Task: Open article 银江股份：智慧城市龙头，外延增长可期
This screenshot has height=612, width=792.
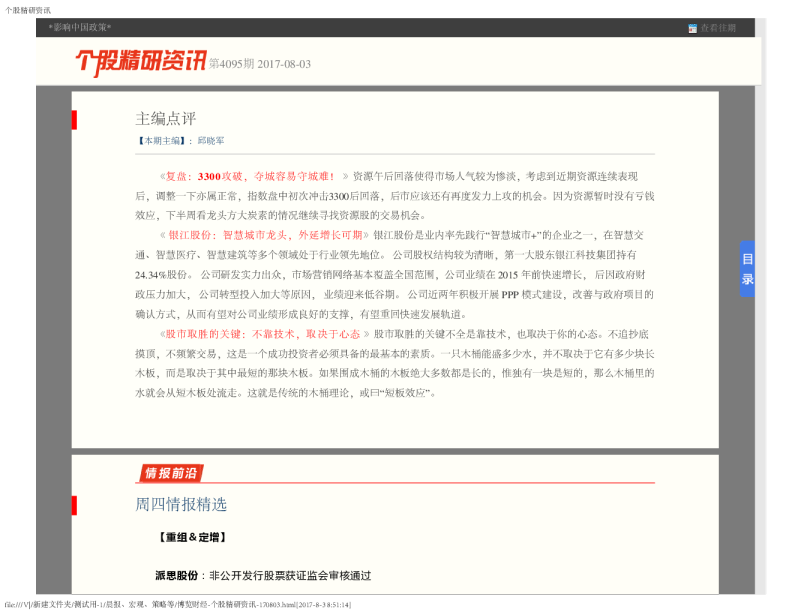Action: (x=265, y=235)
